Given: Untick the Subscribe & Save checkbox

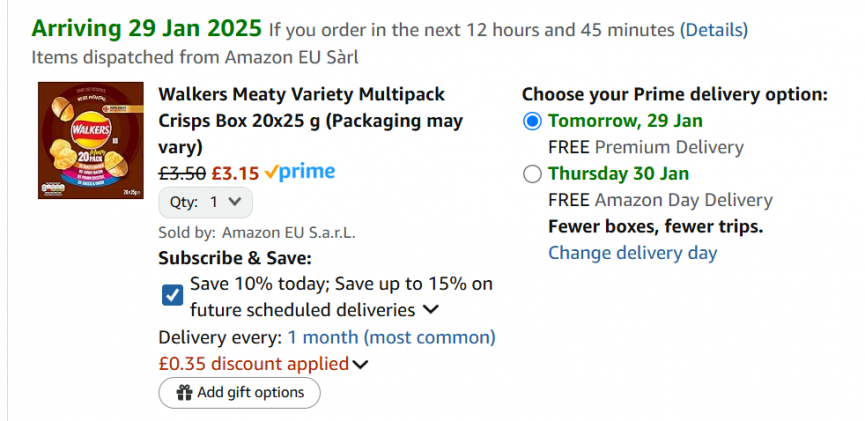Looking at the screenshot, I should point(172,296).
